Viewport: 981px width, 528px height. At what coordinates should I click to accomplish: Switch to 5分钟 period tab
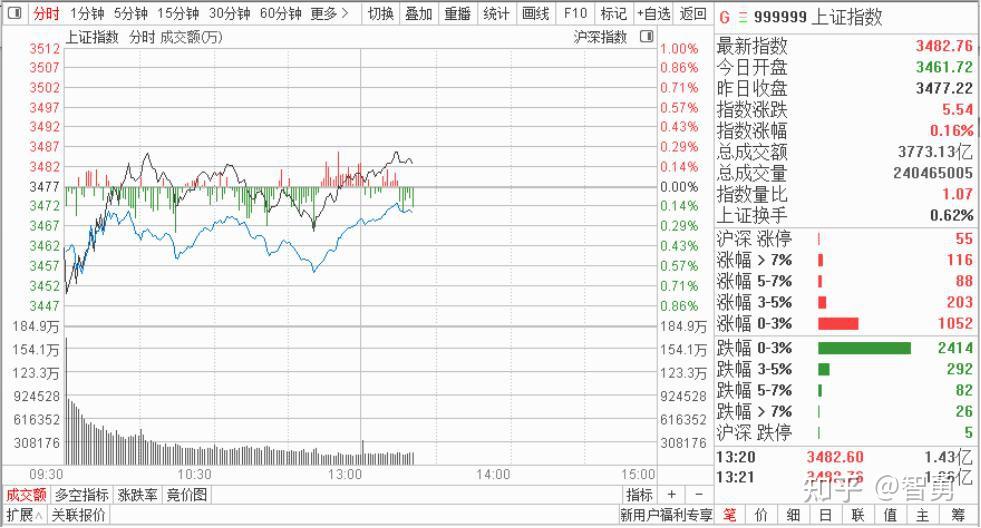coord(129,13)
